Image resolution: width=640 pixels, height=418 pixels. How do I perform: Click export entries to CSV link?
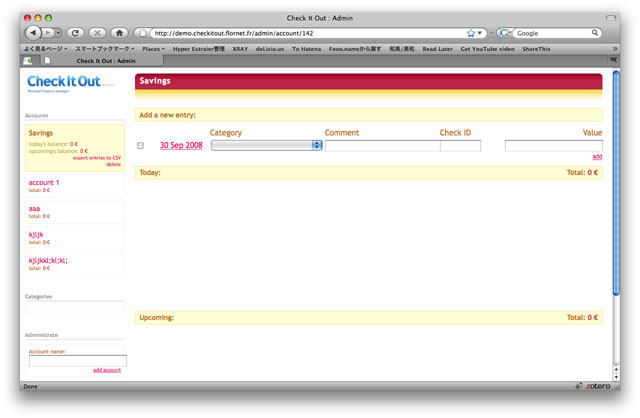(x=97, y=158)
